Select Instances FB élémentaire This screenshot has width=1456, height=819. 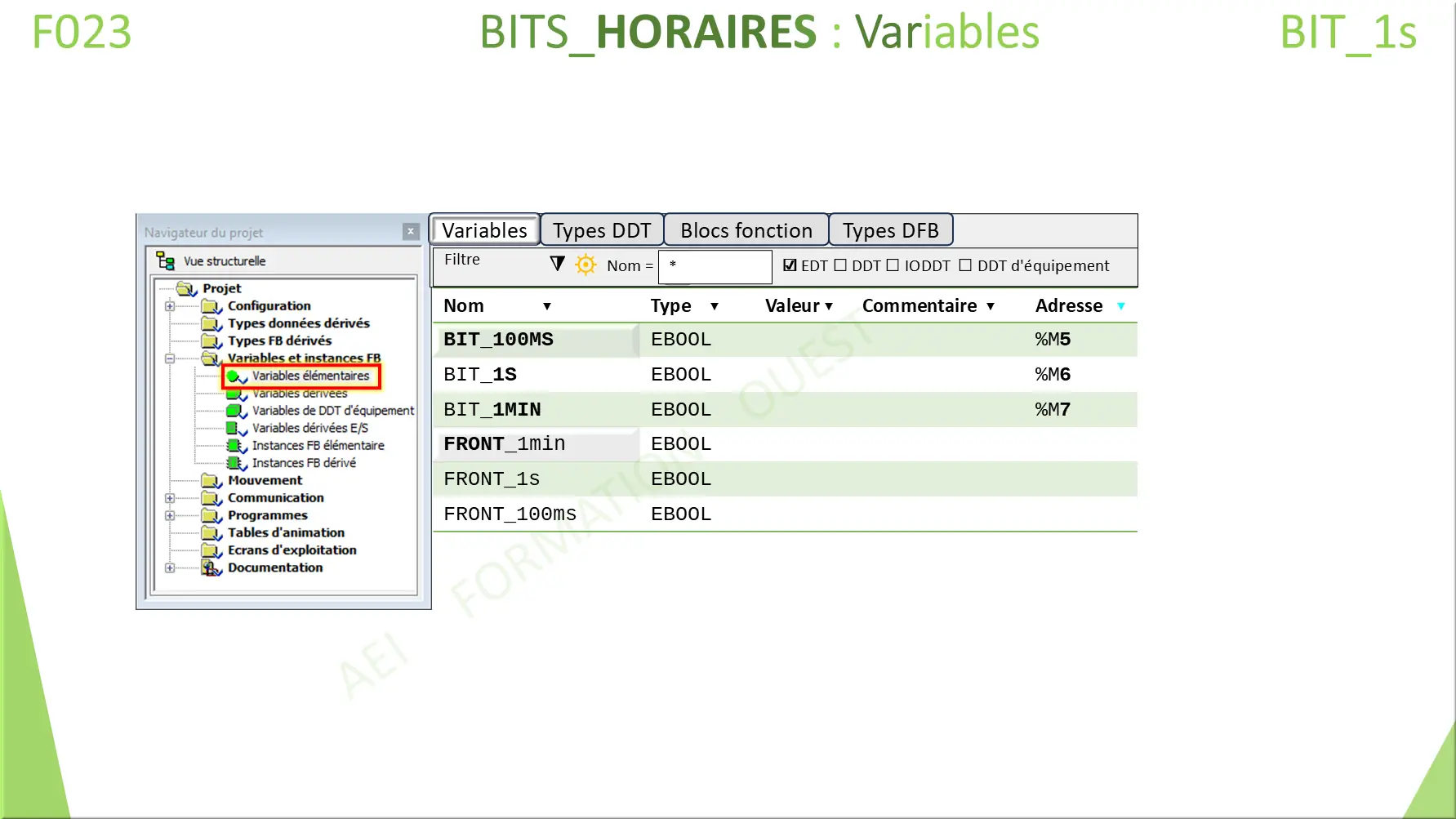318,445
